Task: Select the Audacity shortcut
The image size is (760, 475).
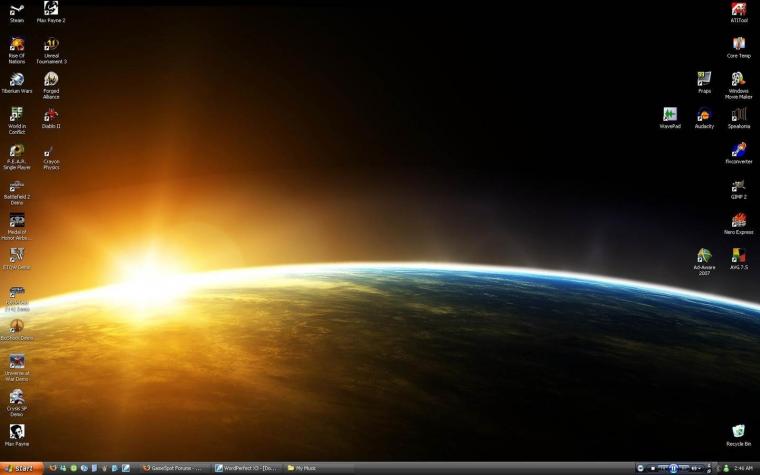Action: point(704,118)
